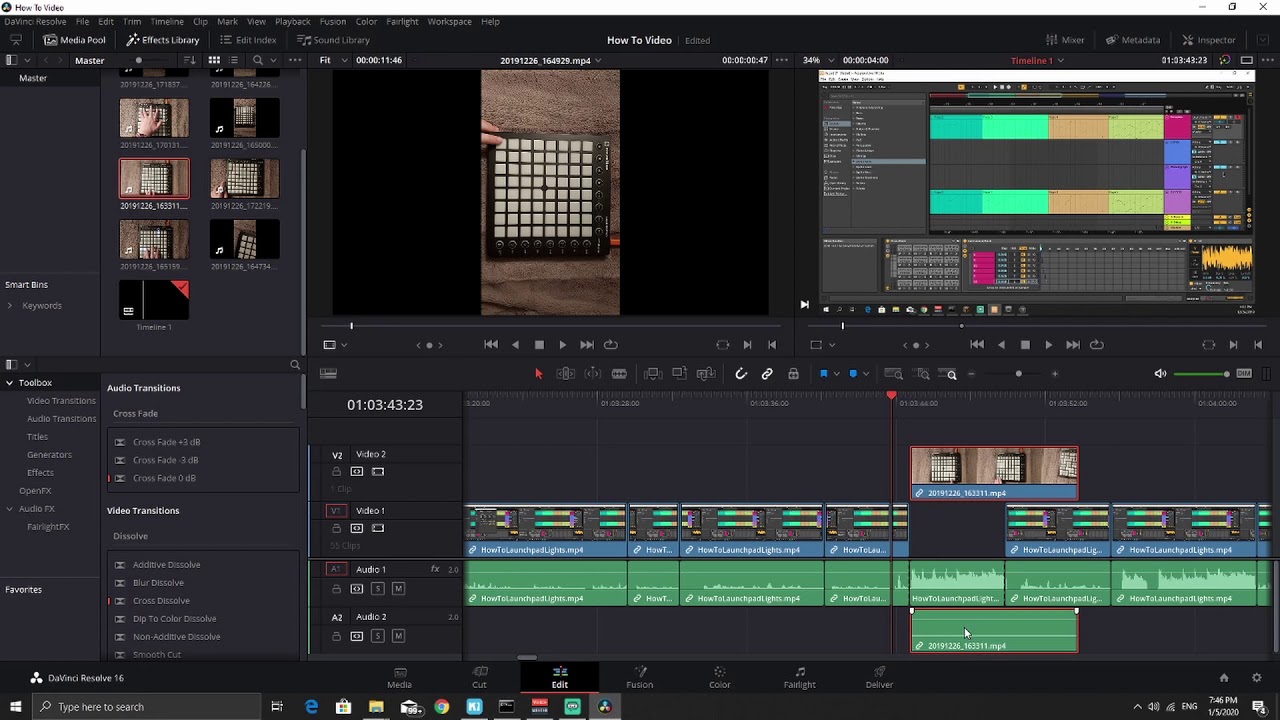Screen dimensions: 1280x720
Task: Open Google Chrome from the taskbar
Action: pyautogui.click(x=441, y=707)
